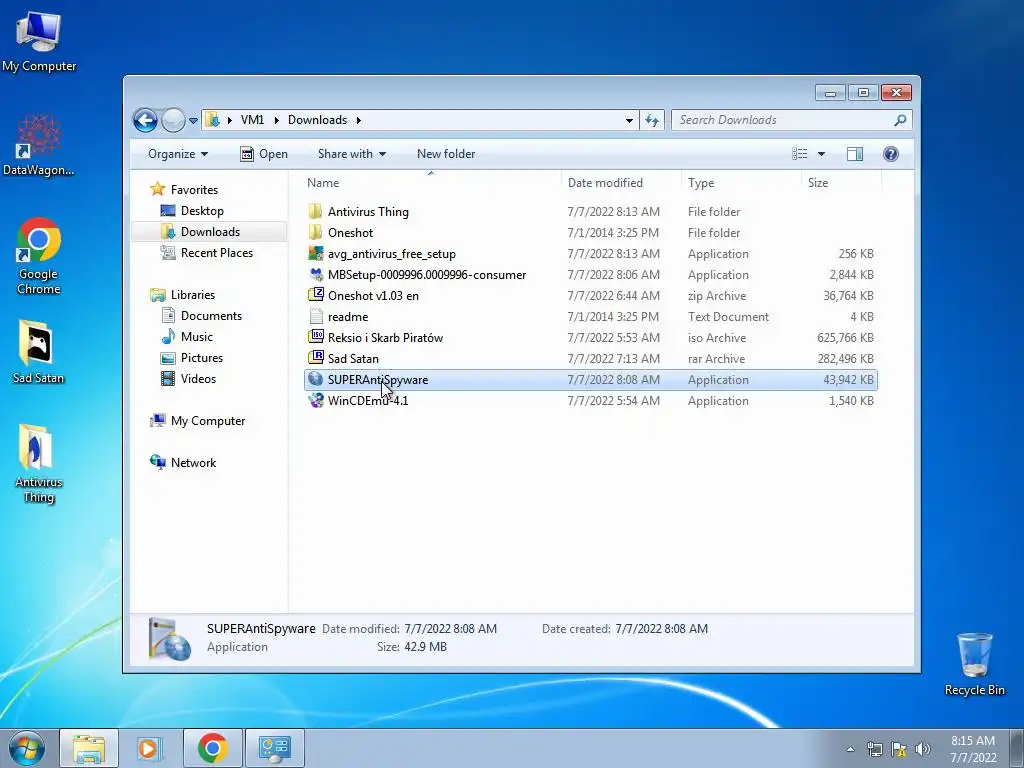Click the Google Chrome desktop shortcut
1024x768 pixels.
(x=39, y=257)
